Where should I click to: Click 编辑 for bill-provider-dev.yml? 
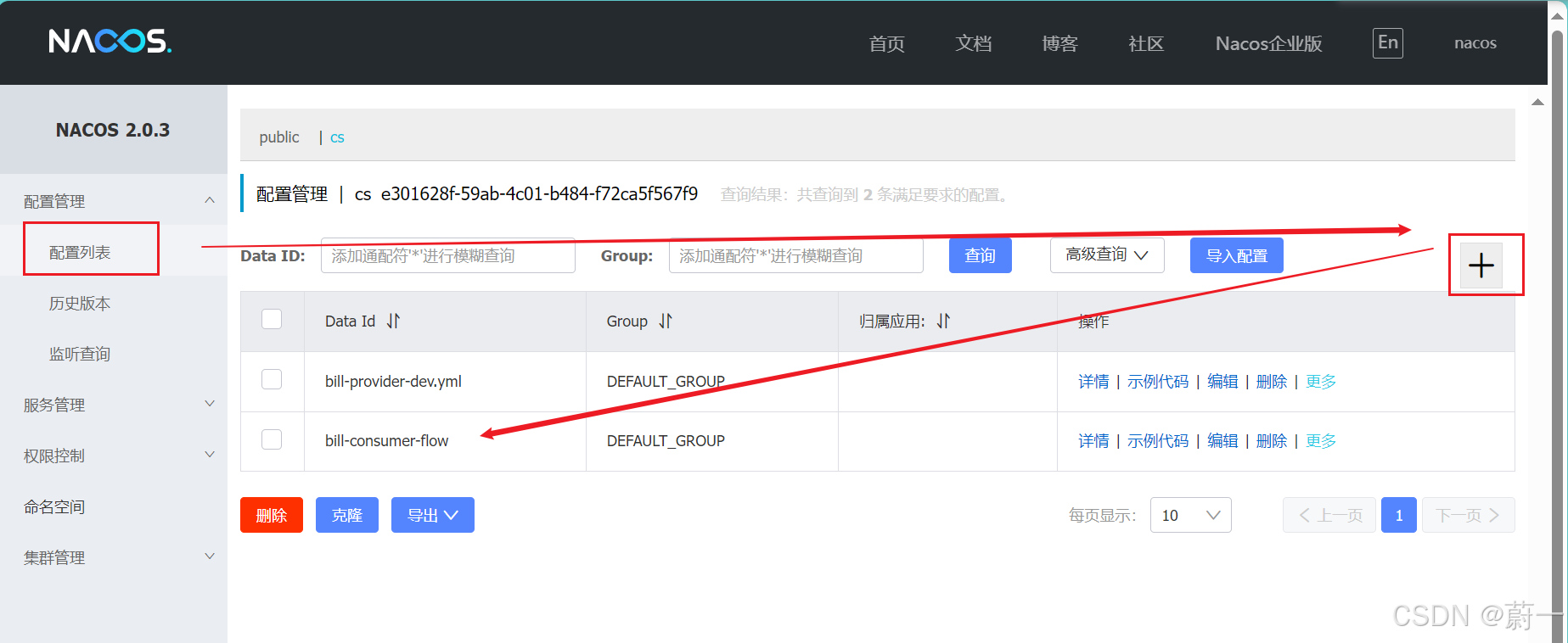coord(1222,382)
